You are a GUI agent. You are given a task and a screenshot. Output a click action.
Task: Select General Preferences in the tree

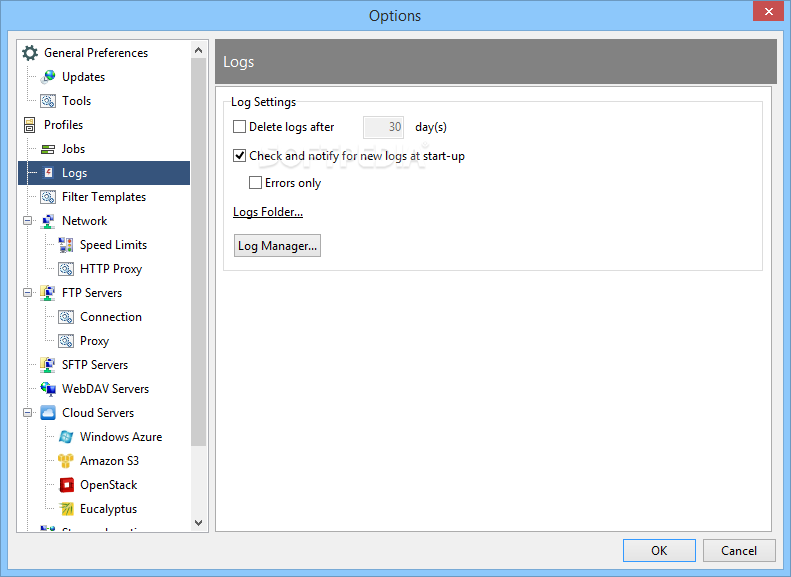(x=96, y=53)
